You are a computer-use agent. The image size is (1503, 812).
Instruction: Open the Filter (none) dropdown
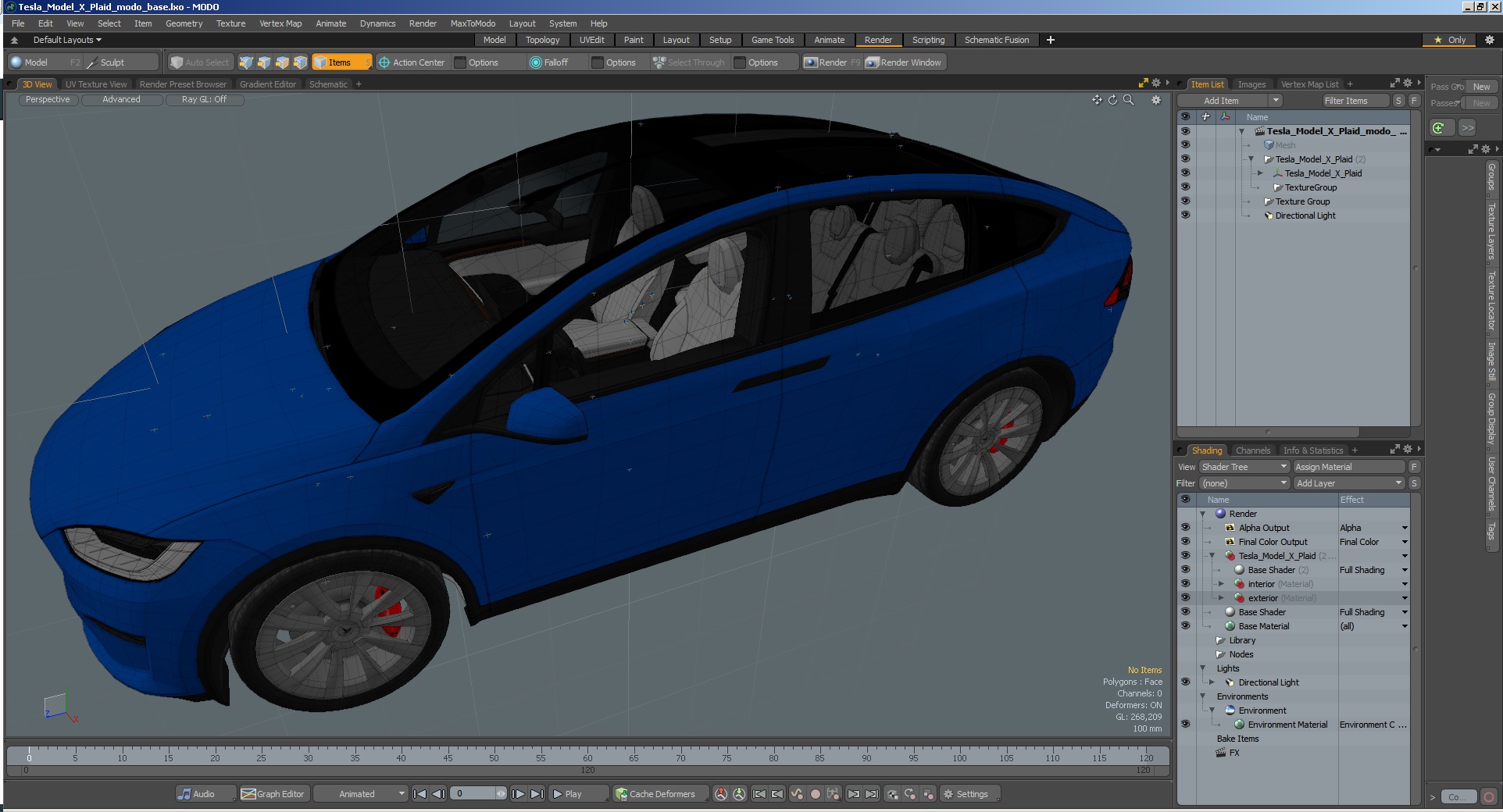(1244, 483)
